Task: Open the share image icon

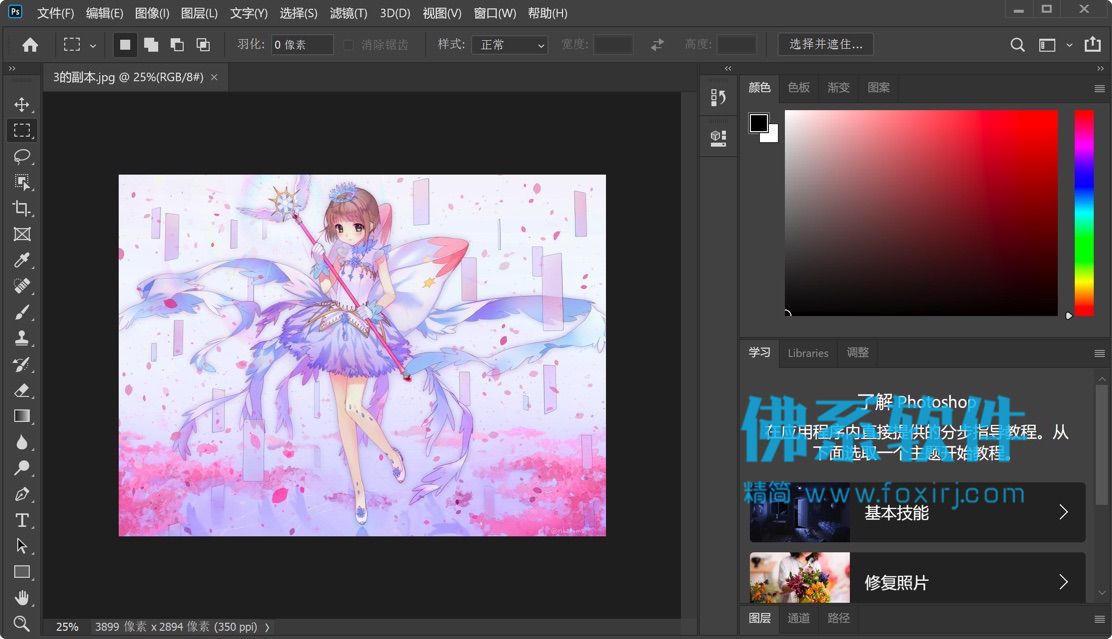Action: pos(1093,45)
